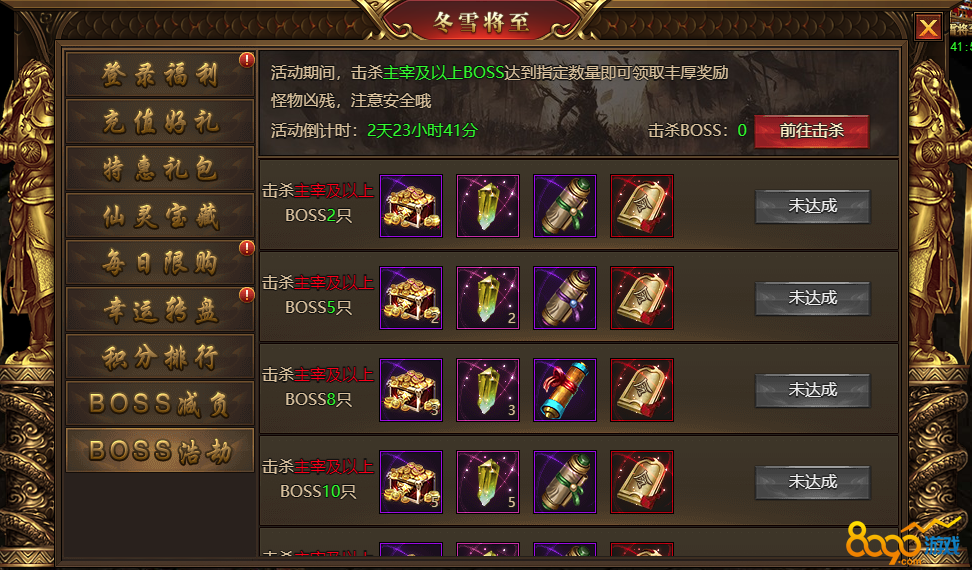Click treasure chest reward in BOSS10只 row
972x570 pixels.
(x=411, y=482)
